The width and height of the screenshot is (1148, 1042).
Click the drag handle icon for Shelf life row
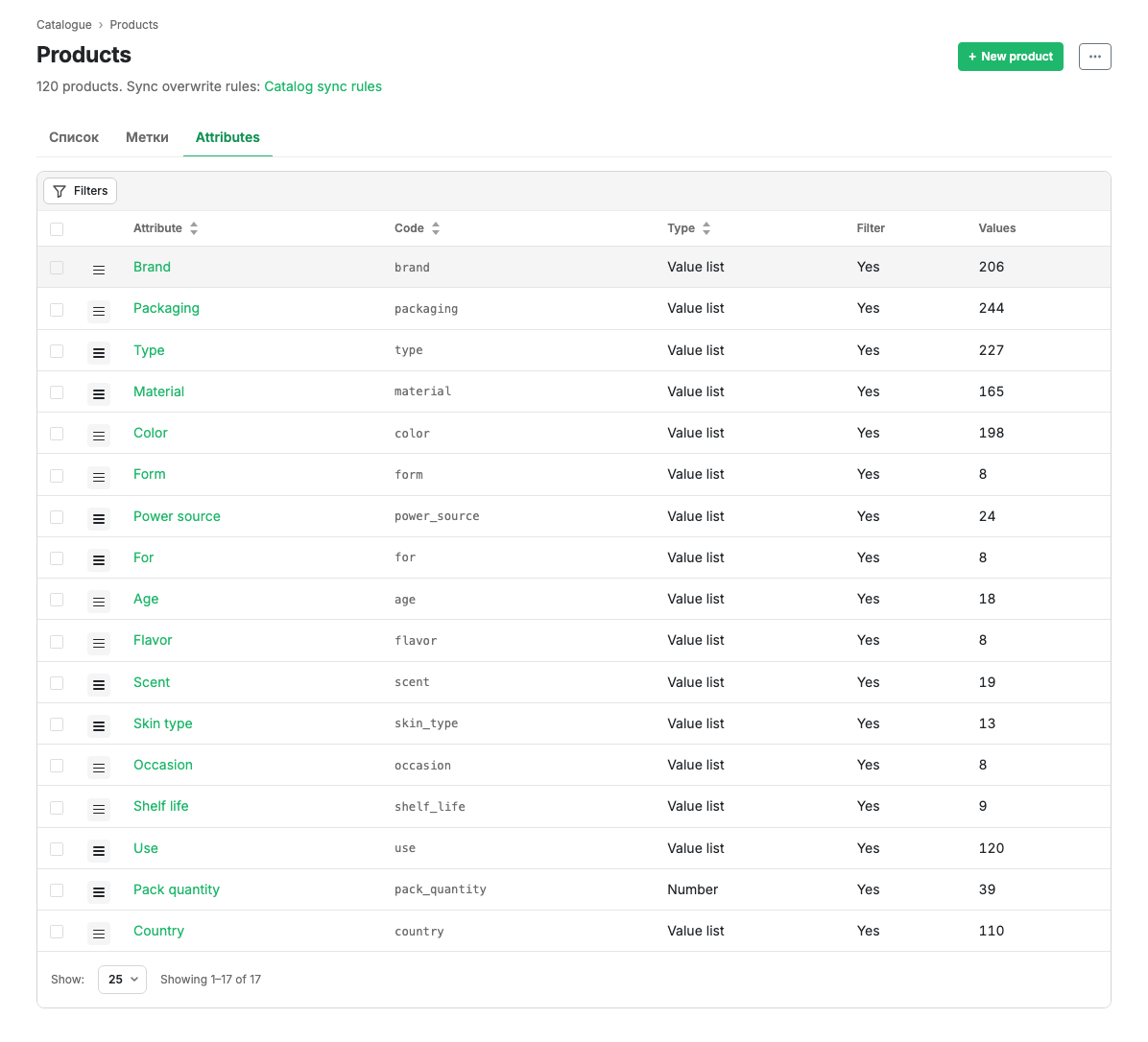pos(99,809)
